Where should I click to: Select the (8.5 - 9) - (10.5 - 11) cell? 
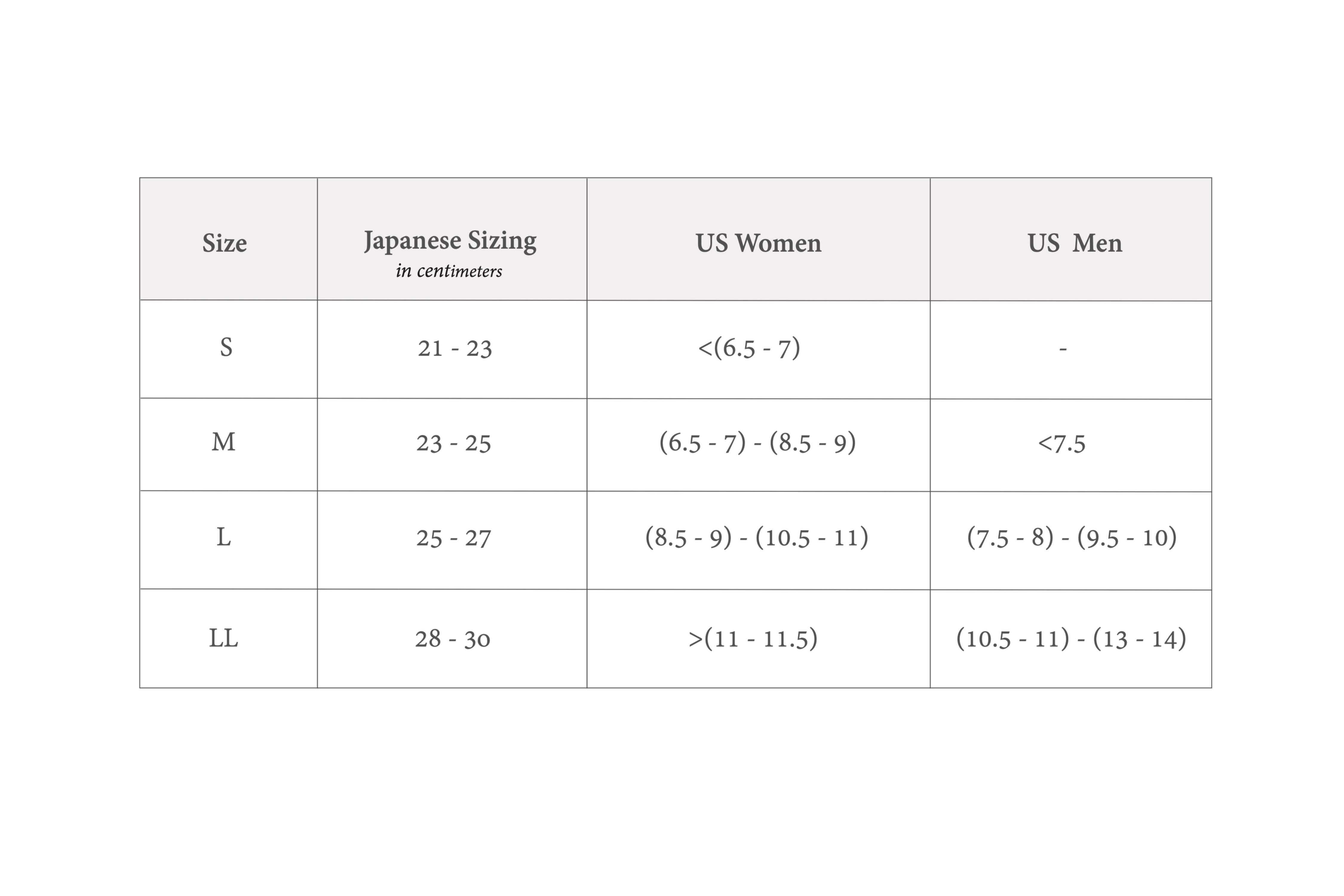pos(757,538)
